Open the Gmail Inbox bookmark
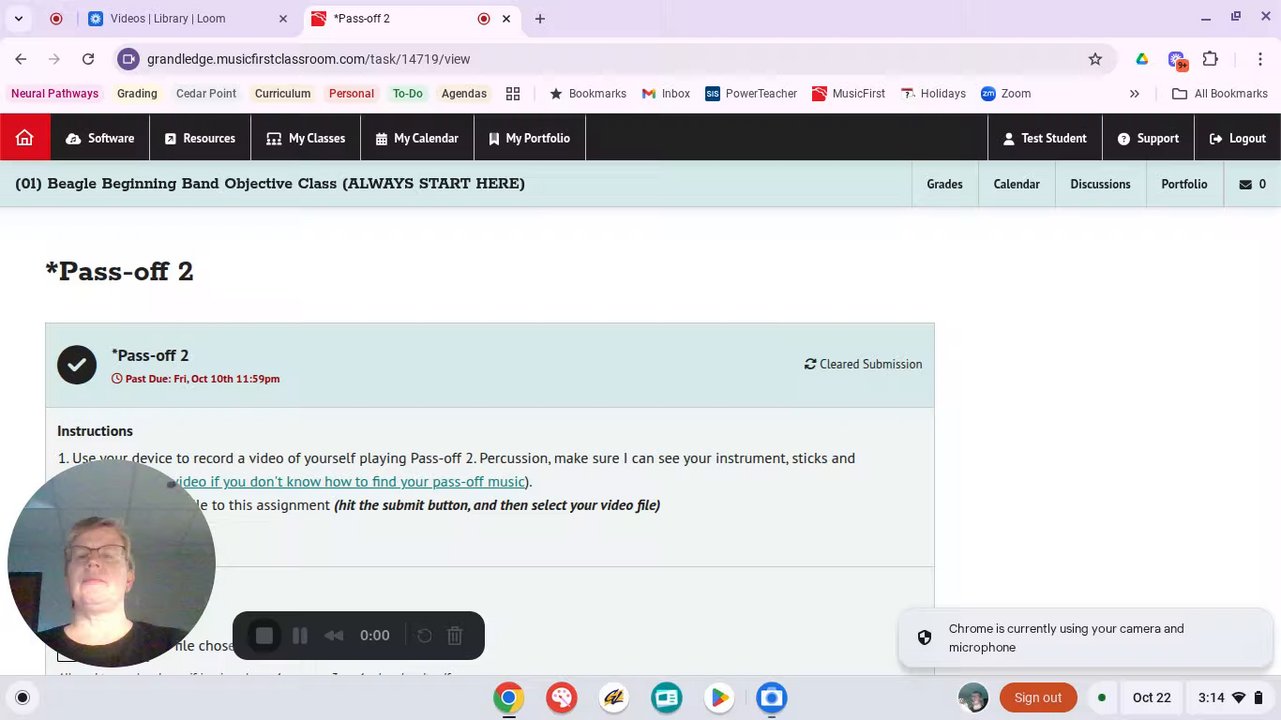 (665, 93)
